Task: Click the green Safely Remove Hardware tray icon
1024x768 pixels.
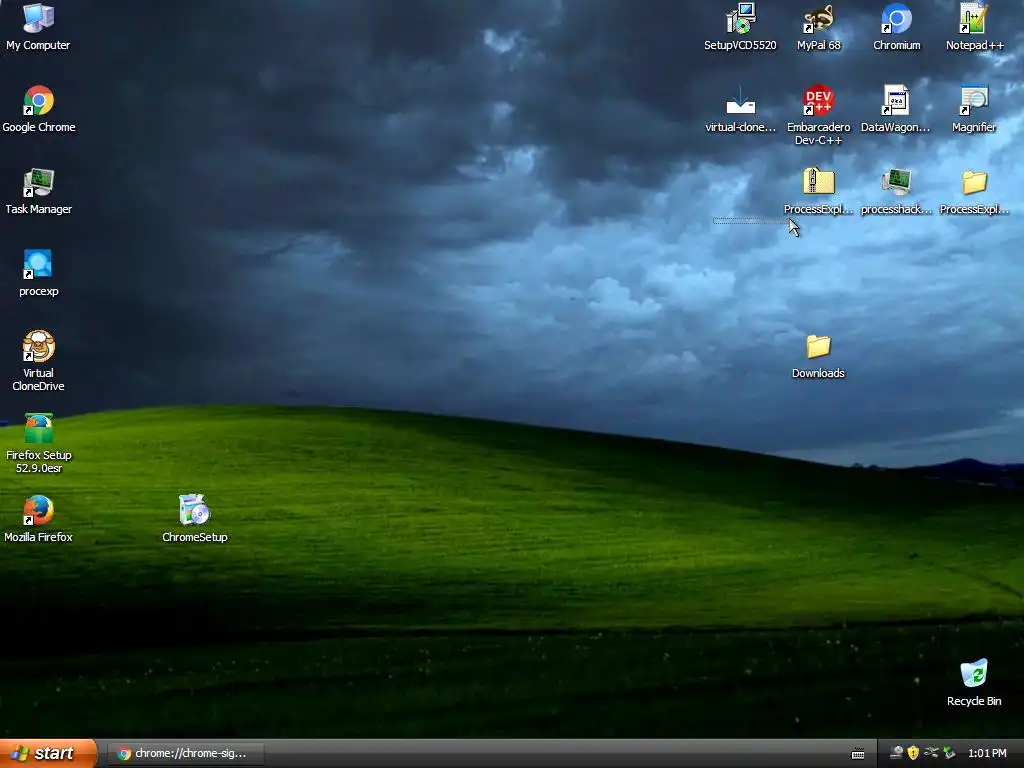Action: click(x=949, y=754)
